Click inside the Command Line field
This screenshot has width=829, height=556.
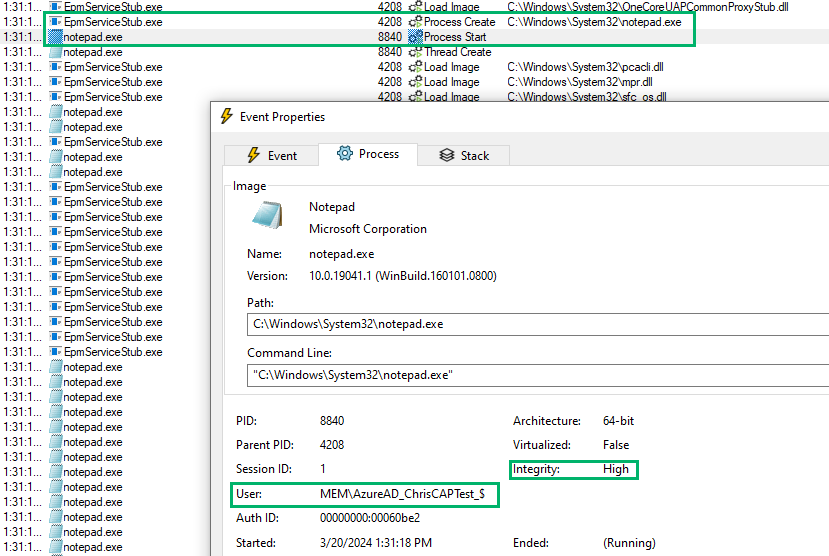coord(538,375)
